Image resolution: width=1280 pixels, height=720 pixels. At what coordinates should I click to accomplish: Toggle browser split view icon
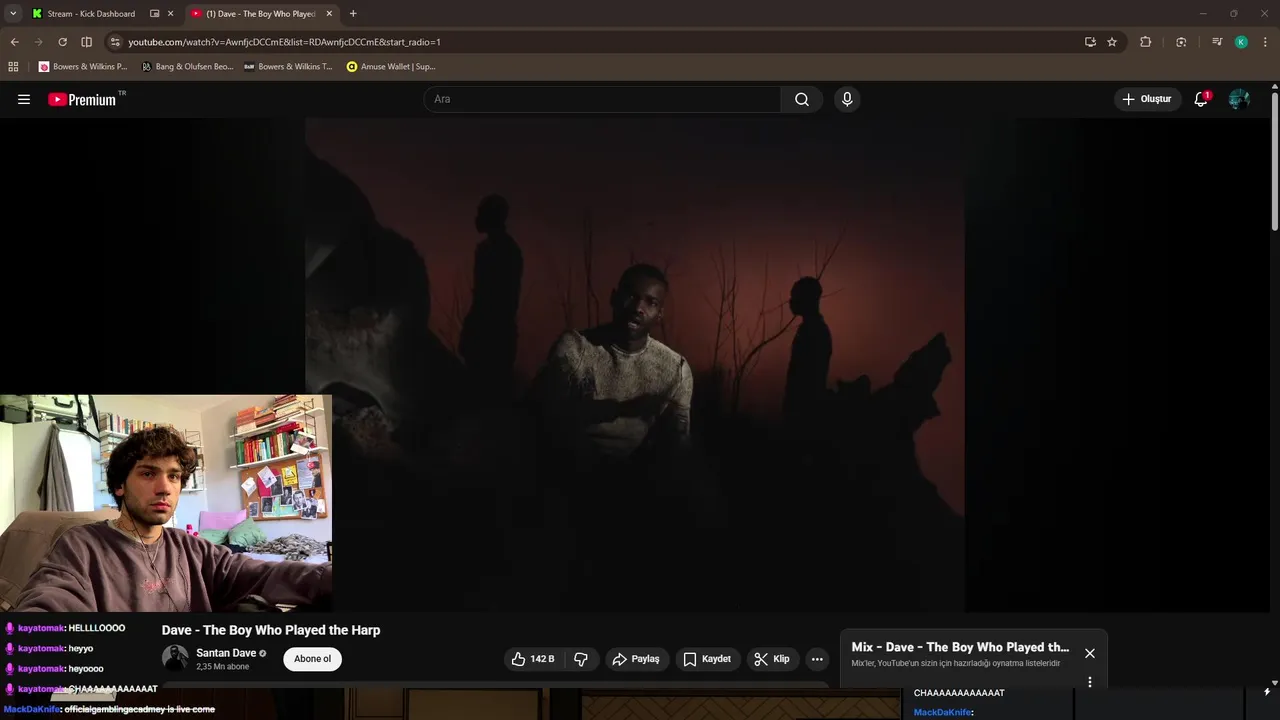[86, 42]
